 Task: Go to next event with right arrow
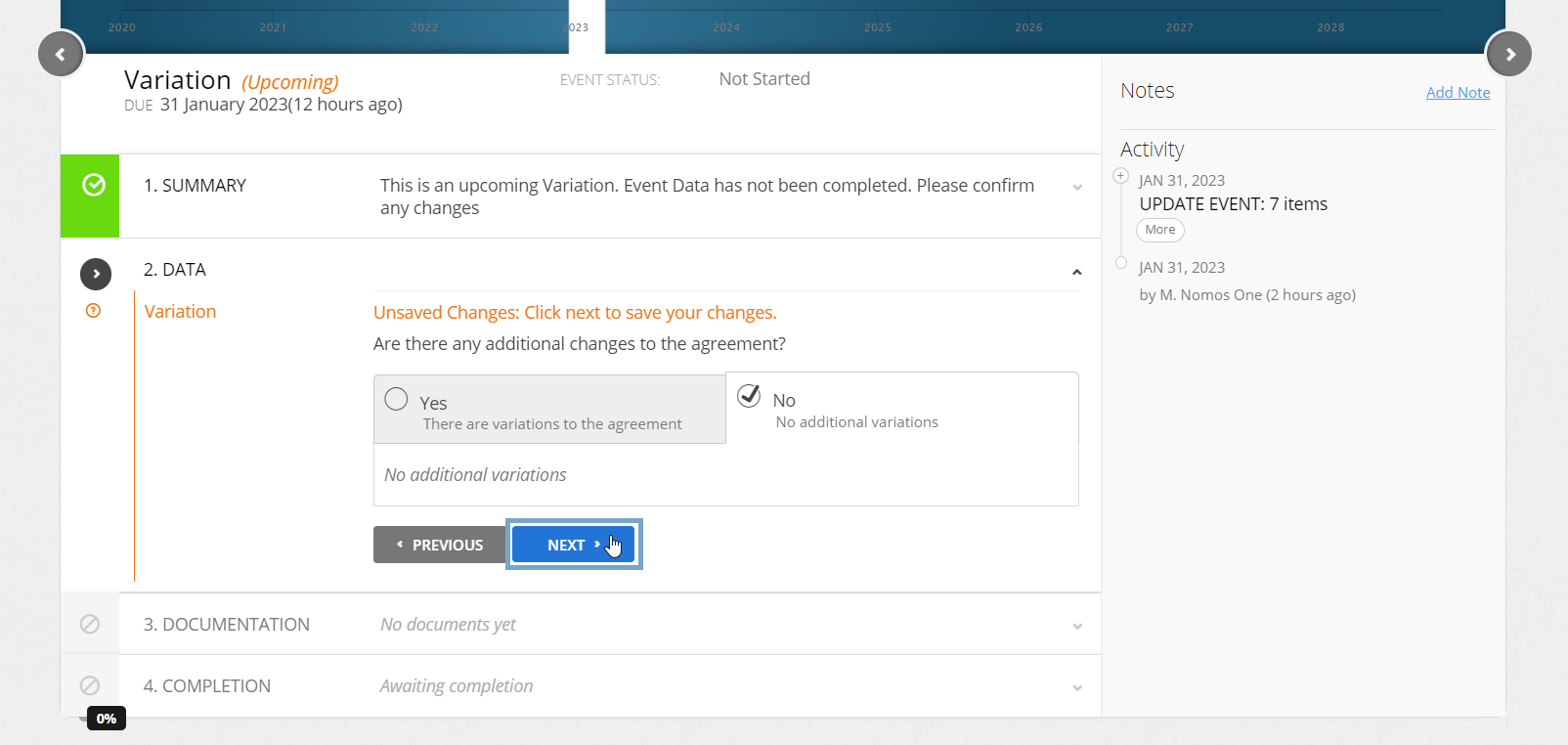click(x=1508, y=54)
